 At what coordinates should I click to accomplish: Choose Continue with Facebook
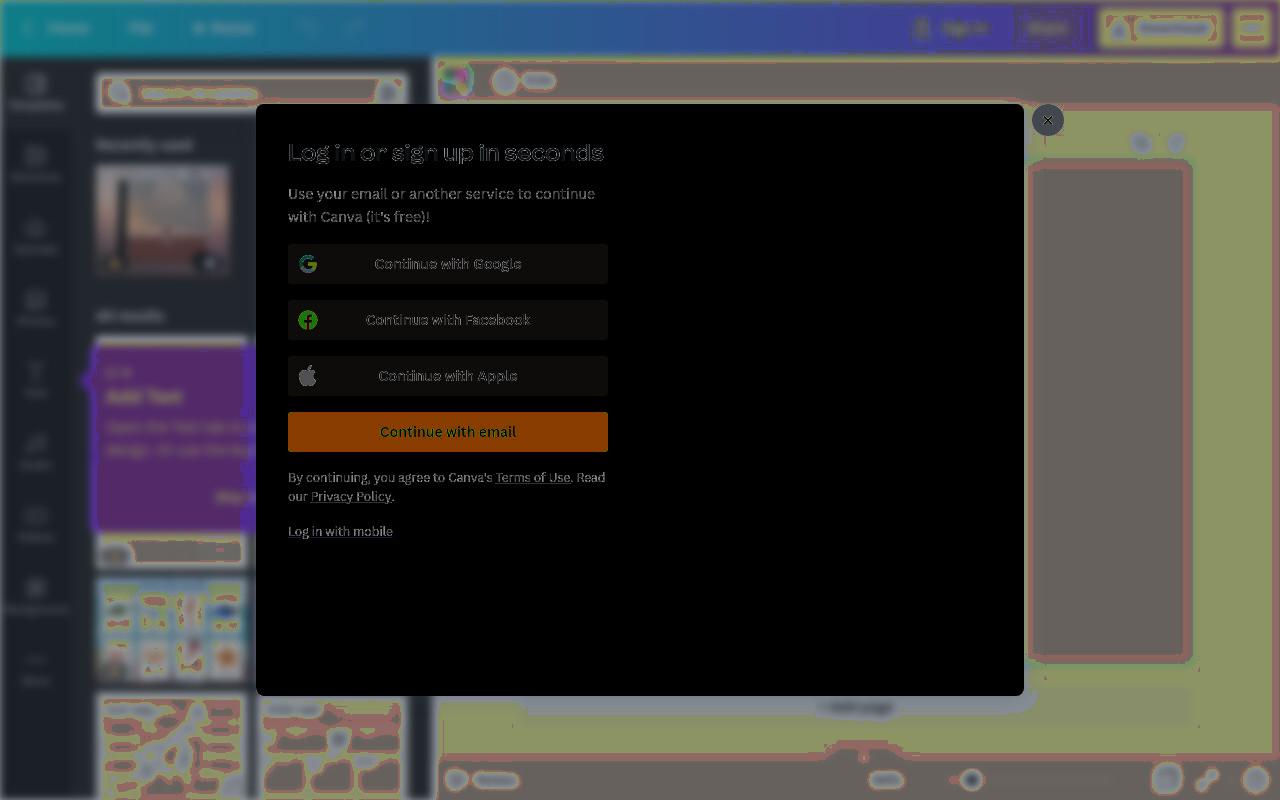pos(447,320)
